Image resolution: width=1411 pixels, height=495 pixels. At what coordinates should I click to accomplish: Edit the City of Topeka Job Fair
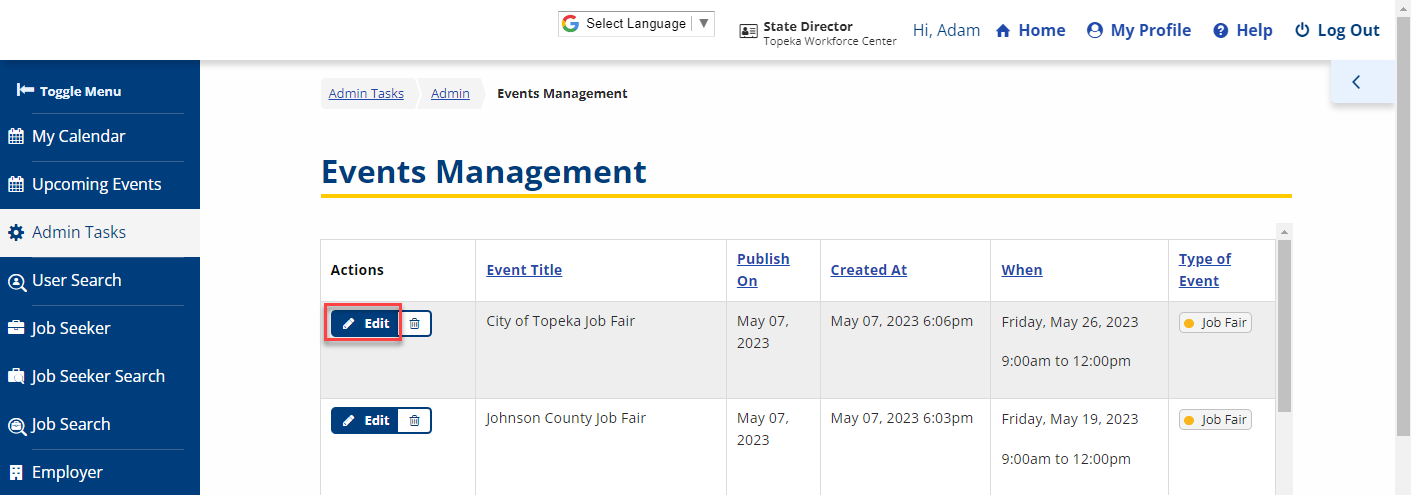pos(365,324)
